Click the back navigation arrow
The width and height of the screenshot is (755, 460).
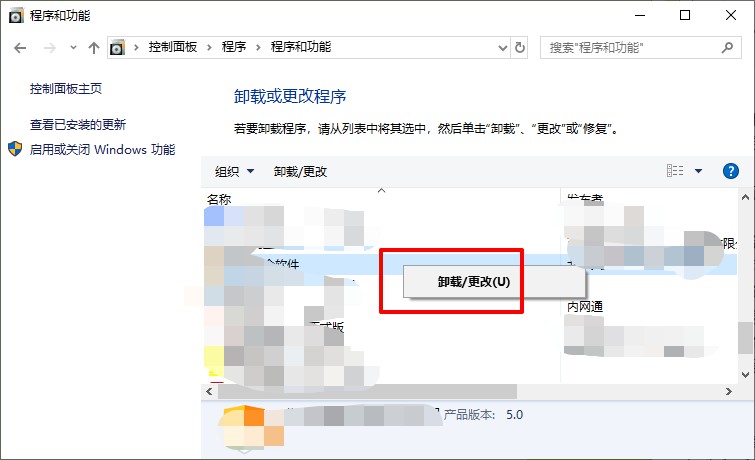(x=20, y=48)
